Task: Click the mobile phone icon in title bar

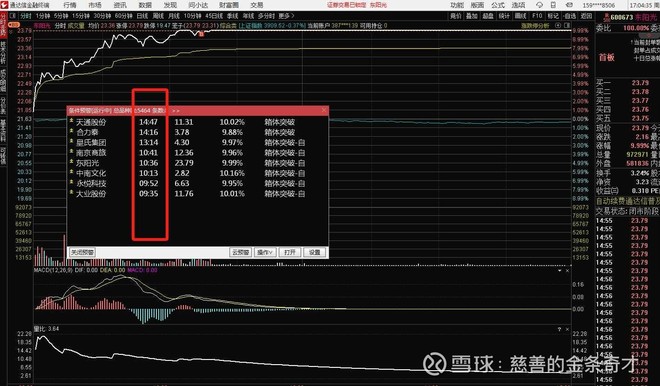Action: pyautogui.click(x=554, y=5)
